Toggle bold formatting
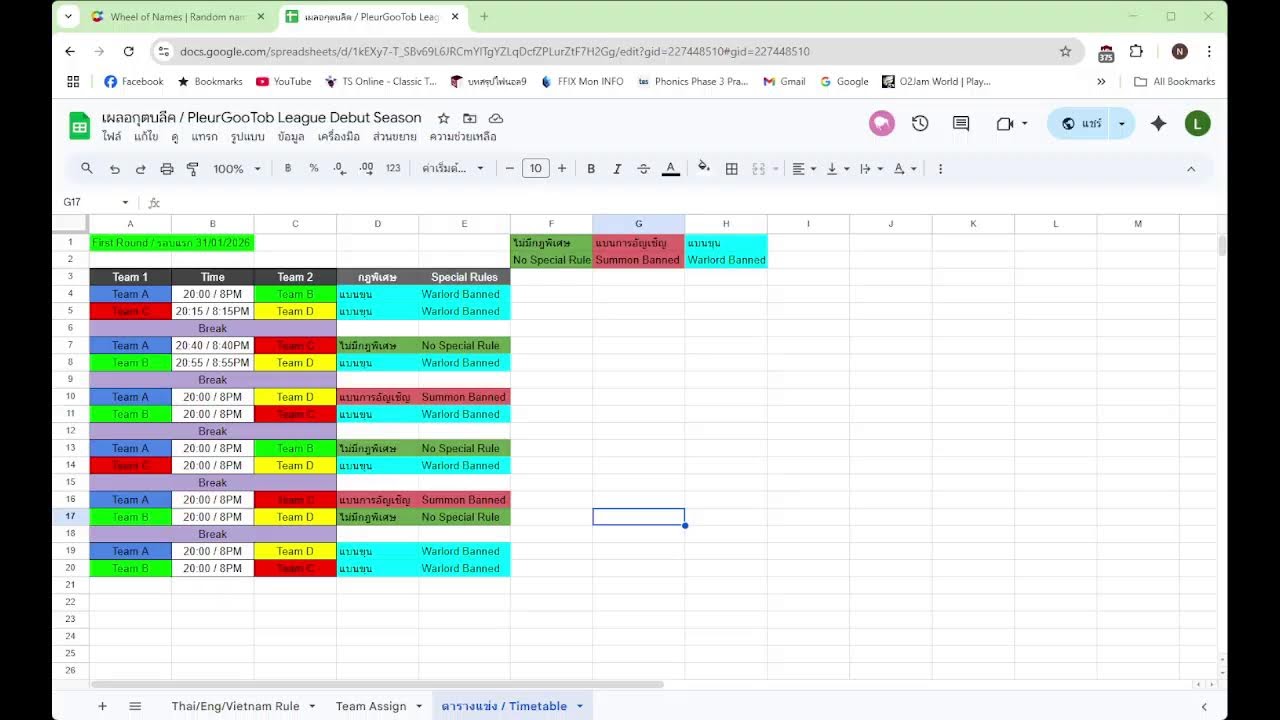Viewport: 1280px width, 720px height. pos(591,169)
